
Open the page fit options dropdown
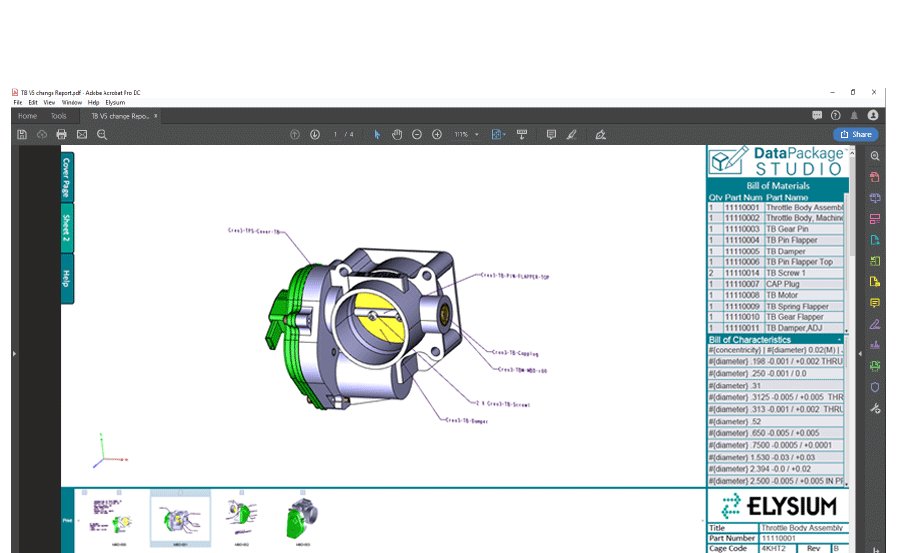[498, 134]
